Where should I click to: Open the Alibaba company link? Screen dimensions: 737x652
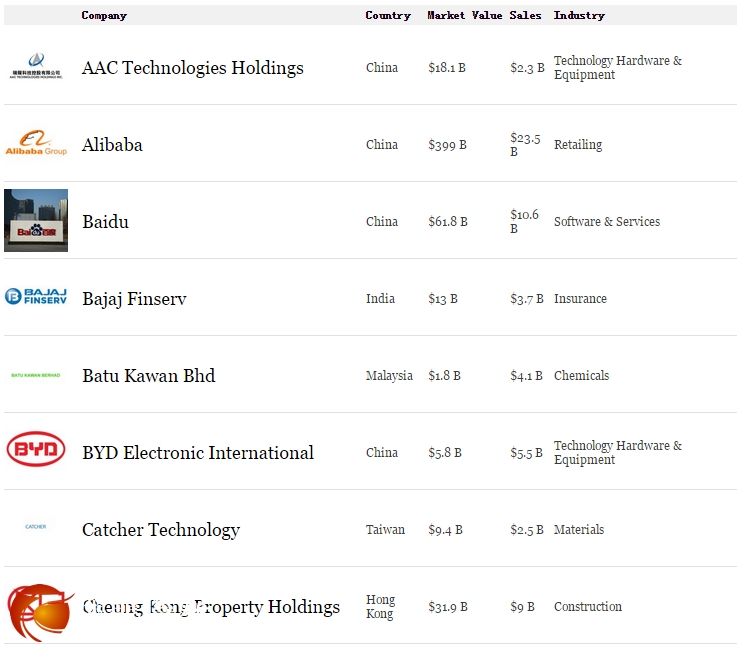click(112, 145)
